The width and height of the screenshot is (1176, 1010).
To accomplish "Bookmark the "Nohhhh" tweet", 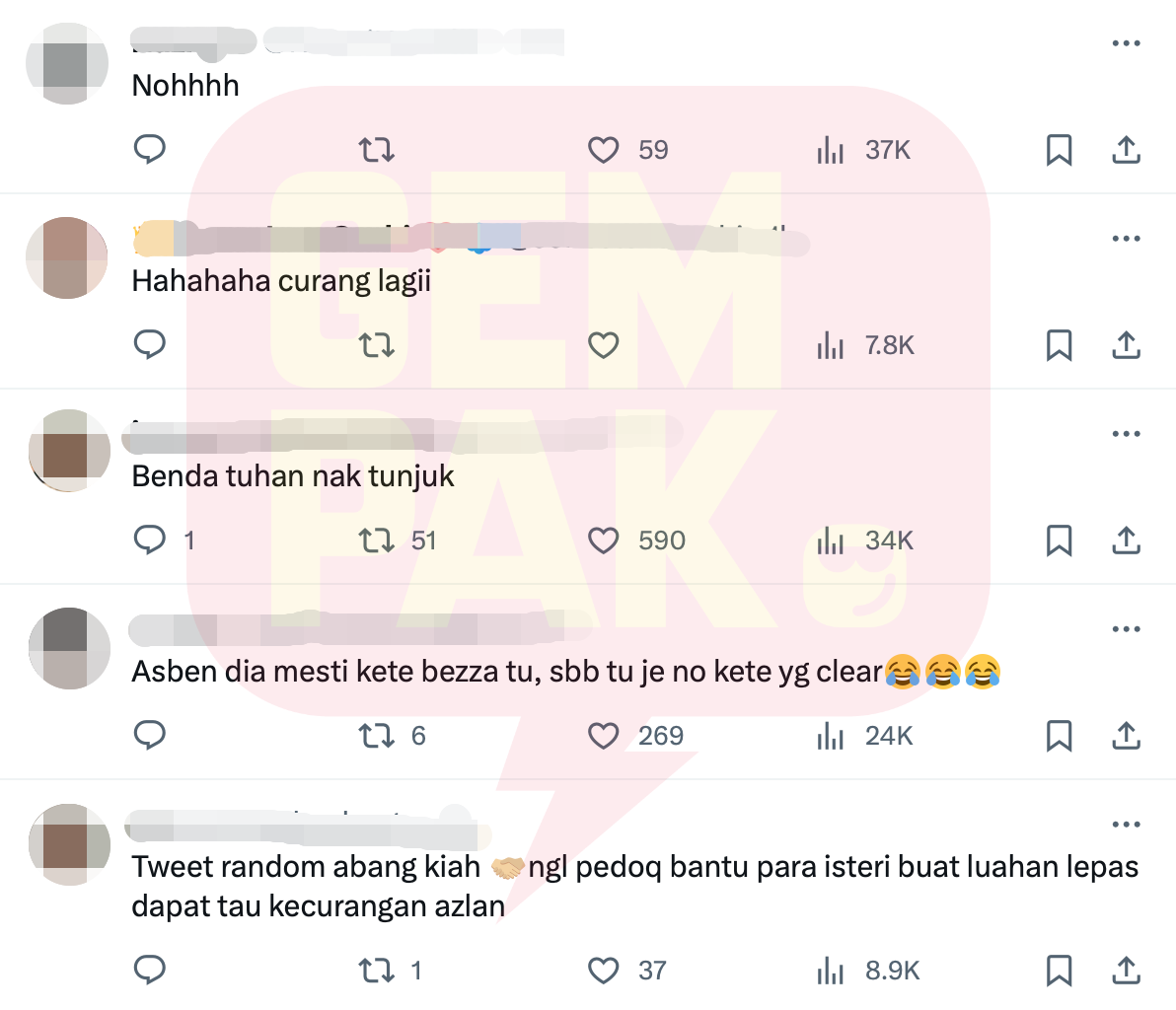I will 1059,150.
